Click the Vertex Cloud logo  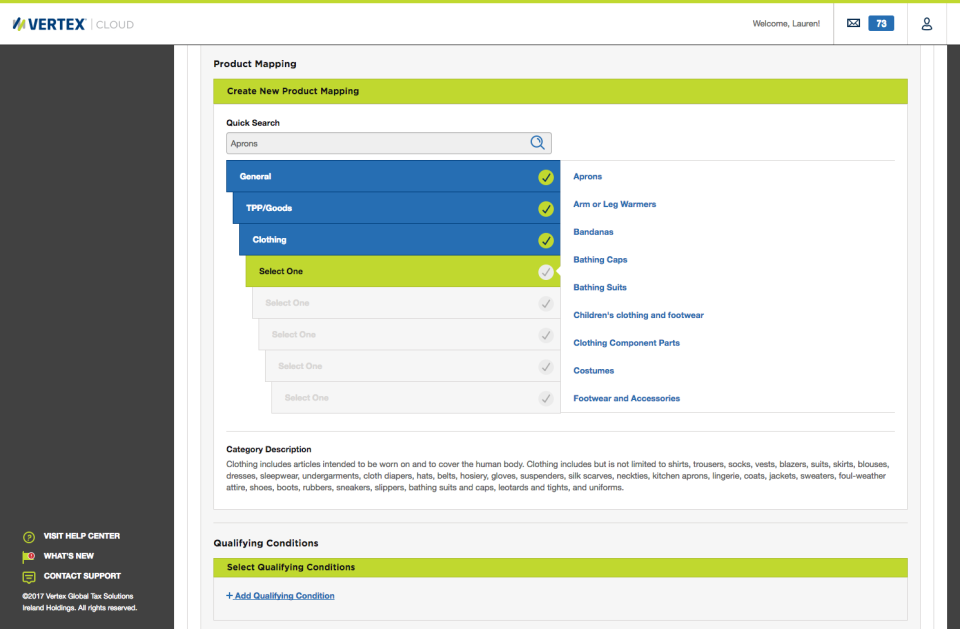[73, 24]
